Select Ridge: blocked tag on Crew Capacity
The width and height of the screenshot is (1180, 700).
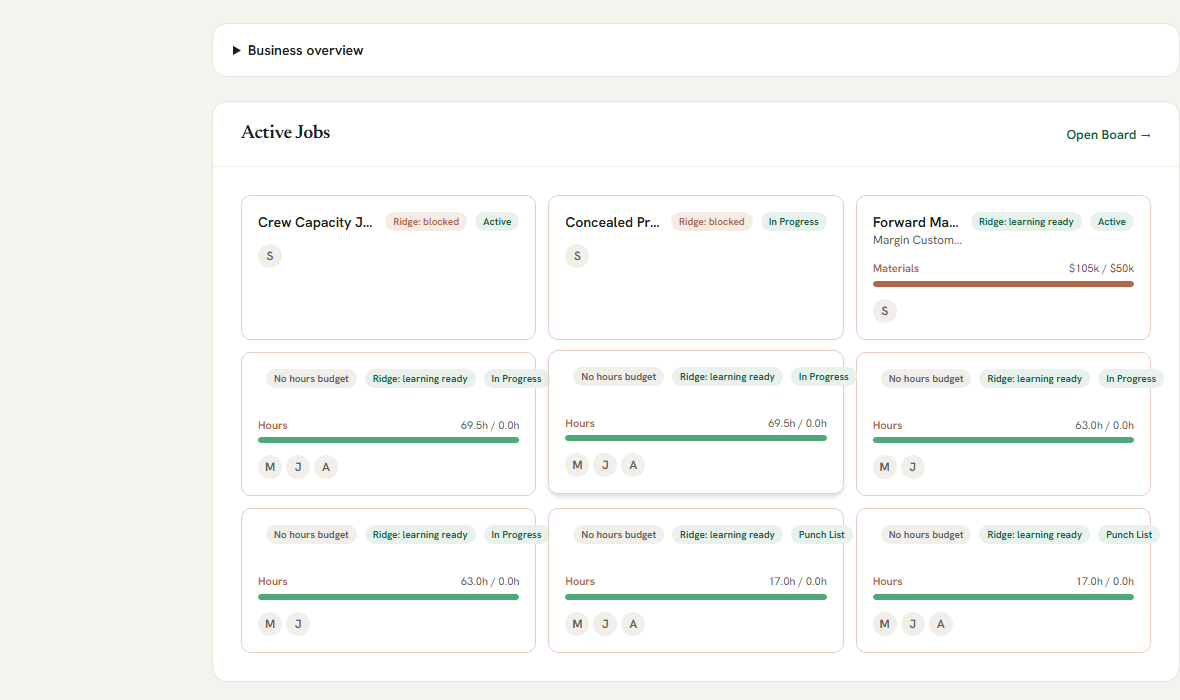coord(426,222)
